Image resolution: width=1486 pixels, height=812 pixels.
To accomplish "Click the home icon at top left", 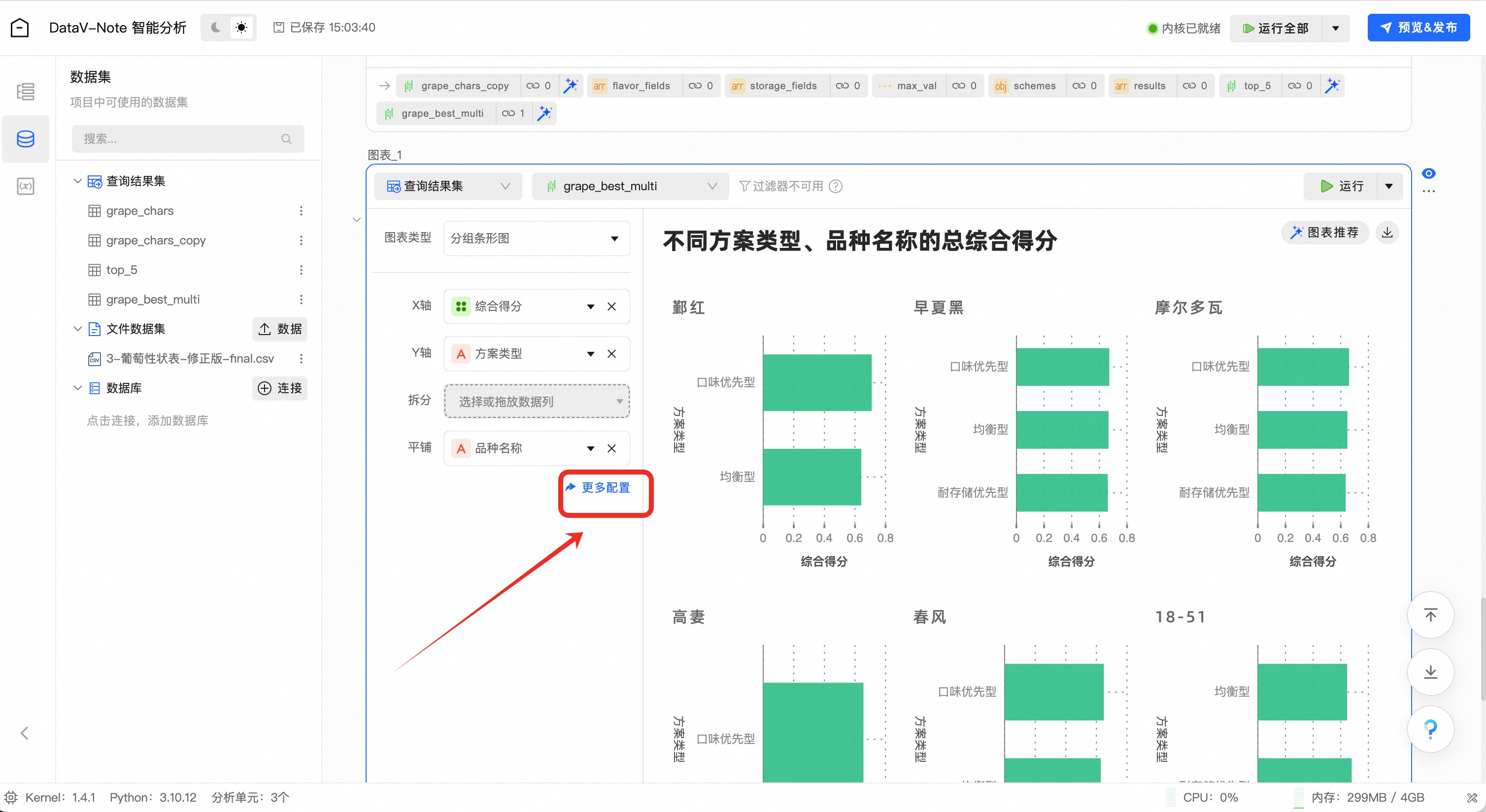I will coord(20,28).
